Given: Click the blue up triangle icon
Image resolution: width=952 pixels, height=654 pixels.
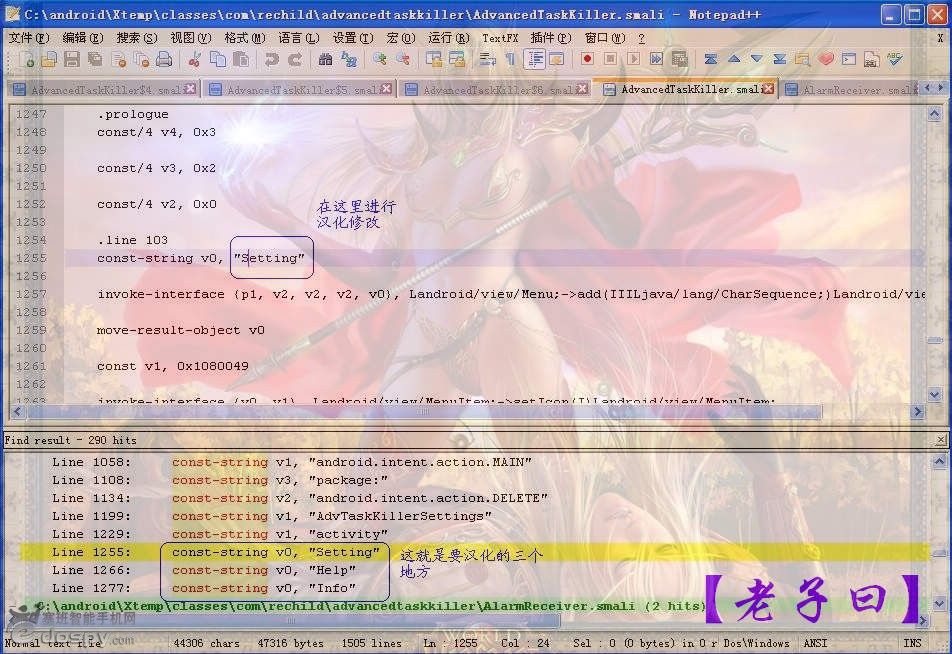Looking at the screenshot, I should pos(733,60).
